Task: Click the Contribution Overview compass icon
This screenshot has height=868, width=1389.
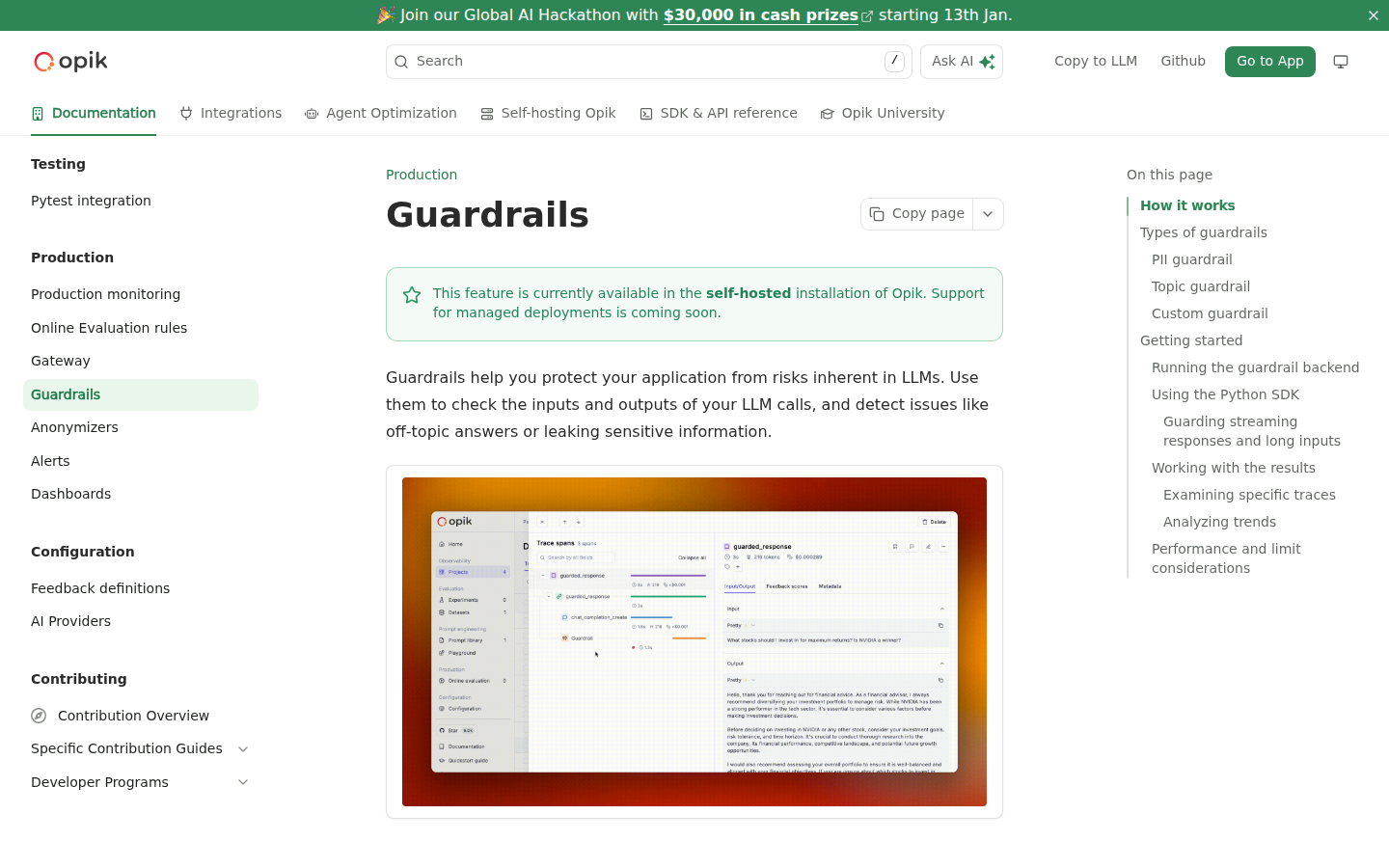Action: (x=39, y=716)
